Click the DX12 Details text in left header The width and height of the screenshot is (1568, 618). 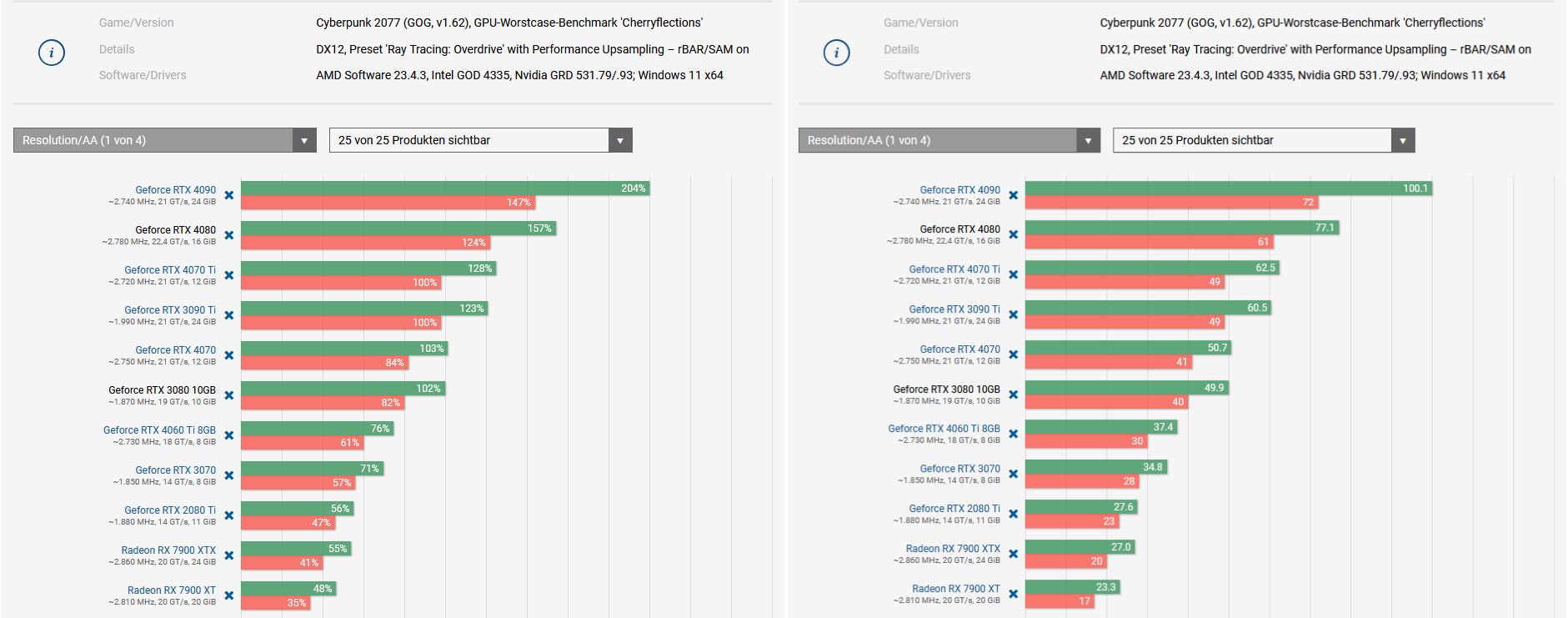click(533, 49)
